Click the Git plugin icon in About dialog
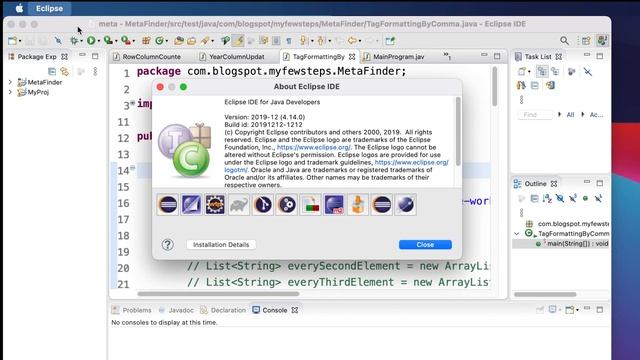 click(x=263, y=204)
